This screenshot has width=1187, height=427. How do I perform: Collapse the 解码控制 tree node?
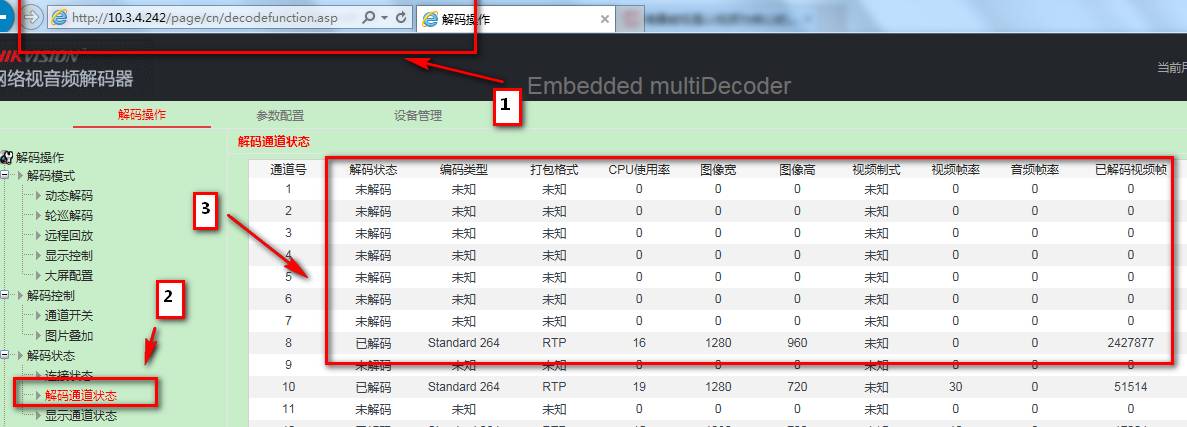[5, 295]
